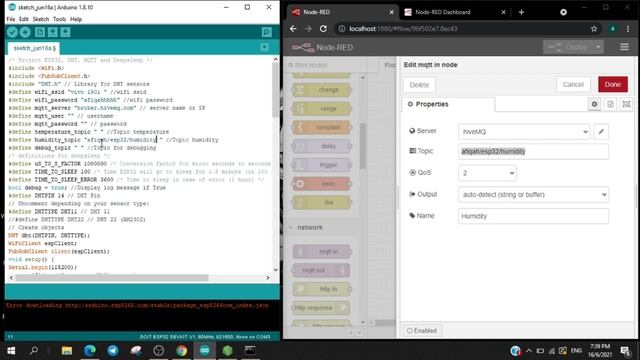This screenshot has width=640, height=360.
Task: Open Chrome from the taskbar
Action: pos(182,351)
